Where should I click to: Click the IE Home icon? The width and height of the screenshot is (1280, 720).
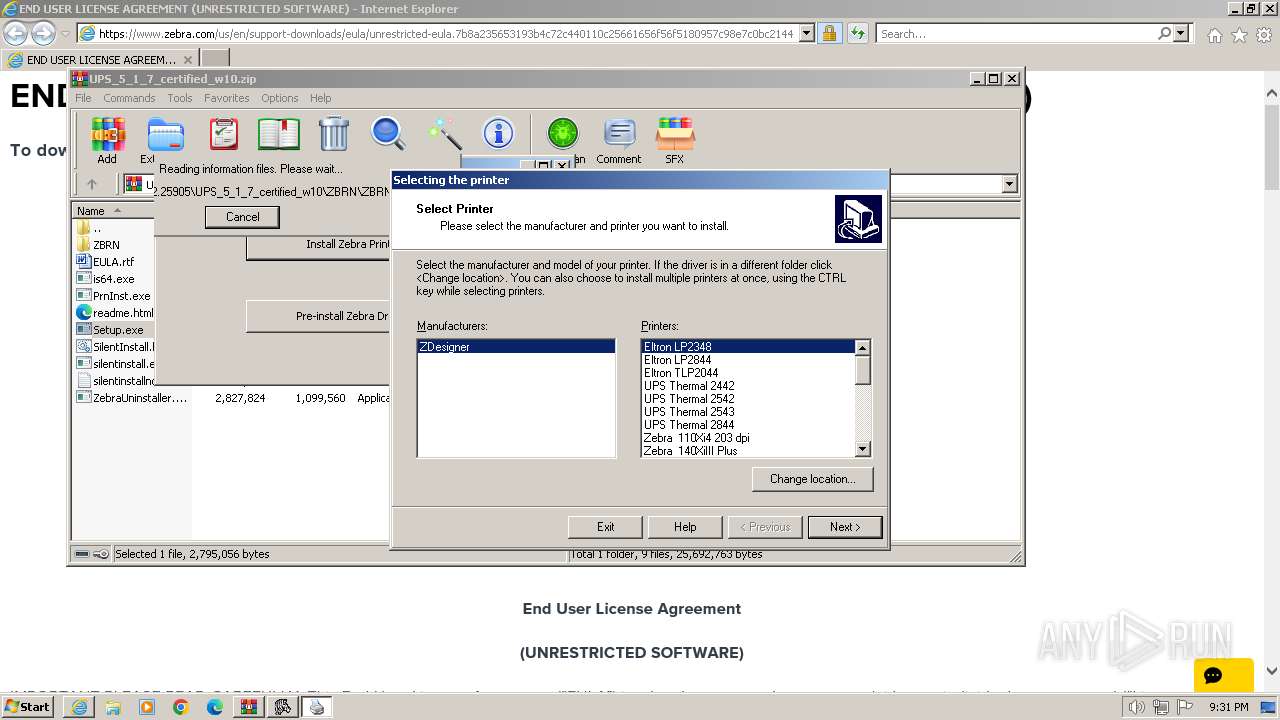pyautogui.click(x=1214, y=35)
